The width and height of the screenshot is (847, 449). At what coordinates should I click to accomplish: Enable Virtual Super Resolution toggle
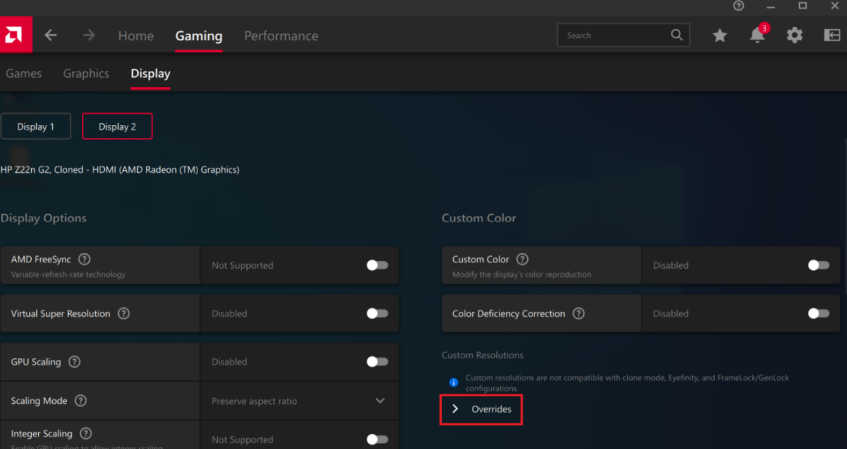coord(377,313)
